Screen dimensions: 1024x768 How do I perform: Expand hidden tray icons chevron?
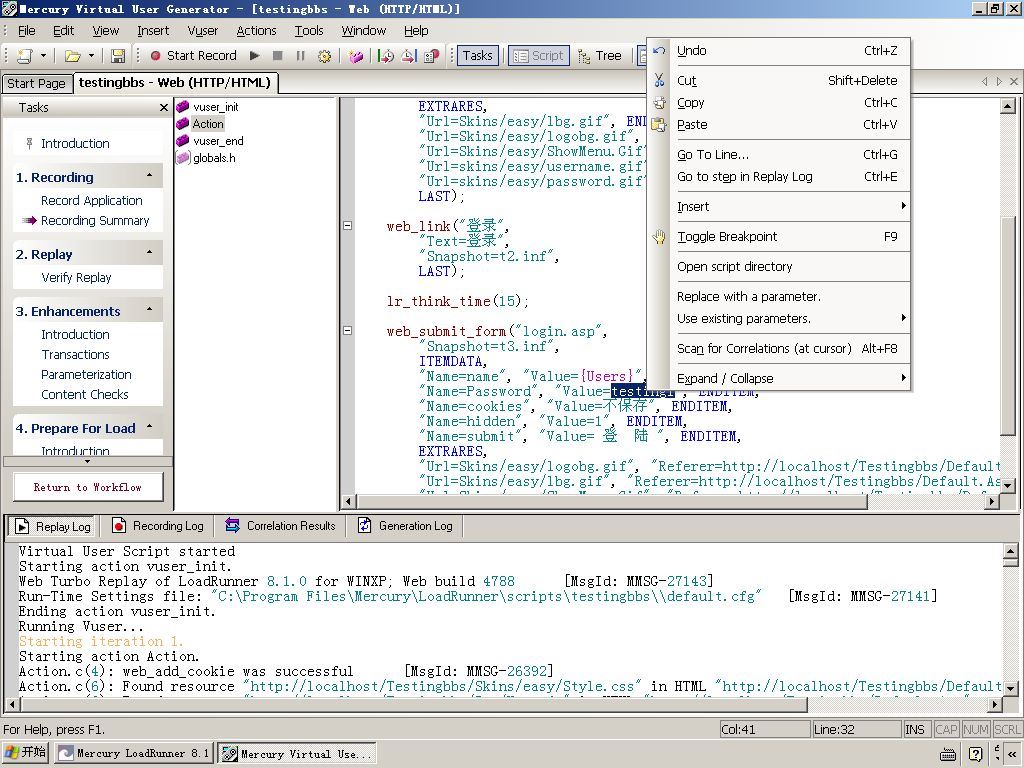pyautogui.click(x=1012, y=754)
